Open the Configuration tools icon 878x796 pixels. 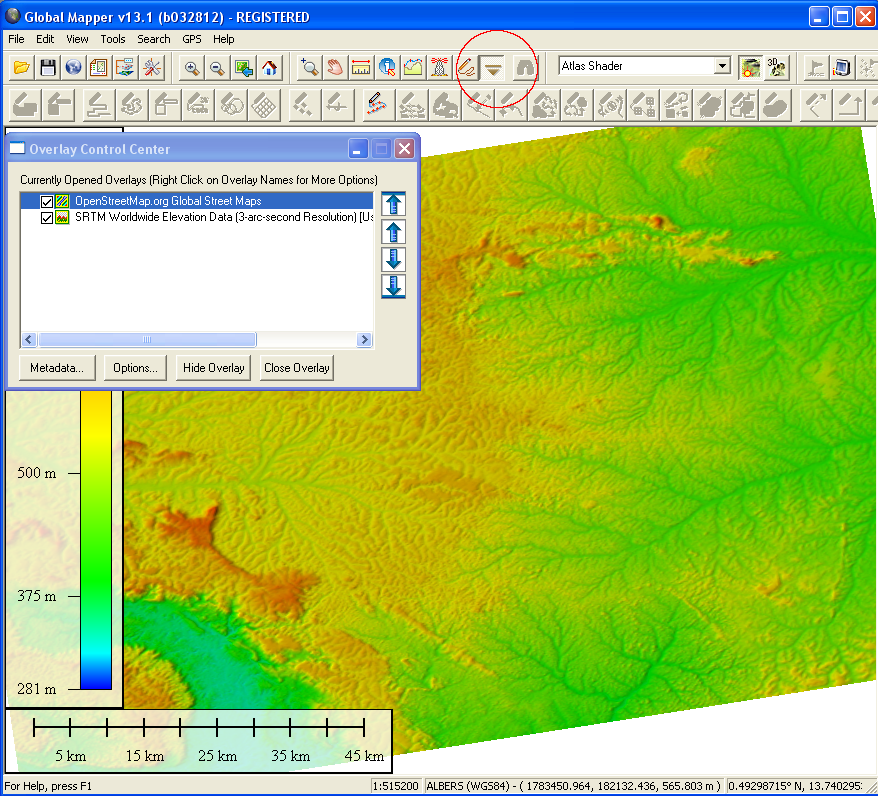tap(151, 68)
